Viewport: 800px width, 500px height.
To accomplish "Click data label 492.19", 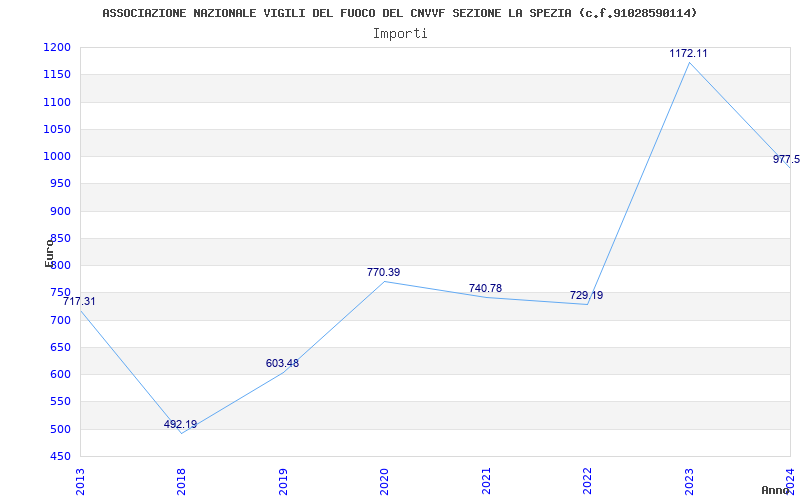I will [180, 424].
